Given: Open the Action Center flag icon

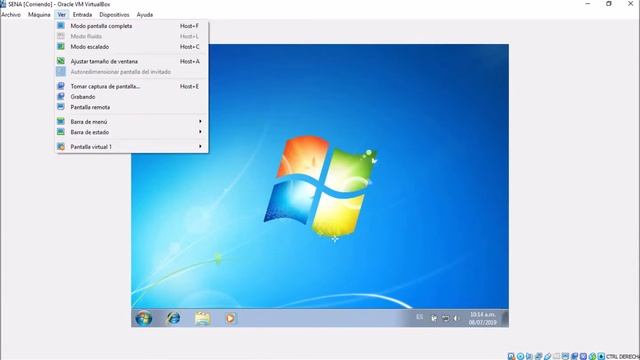Looking at the screenshot, I should 434,318.
